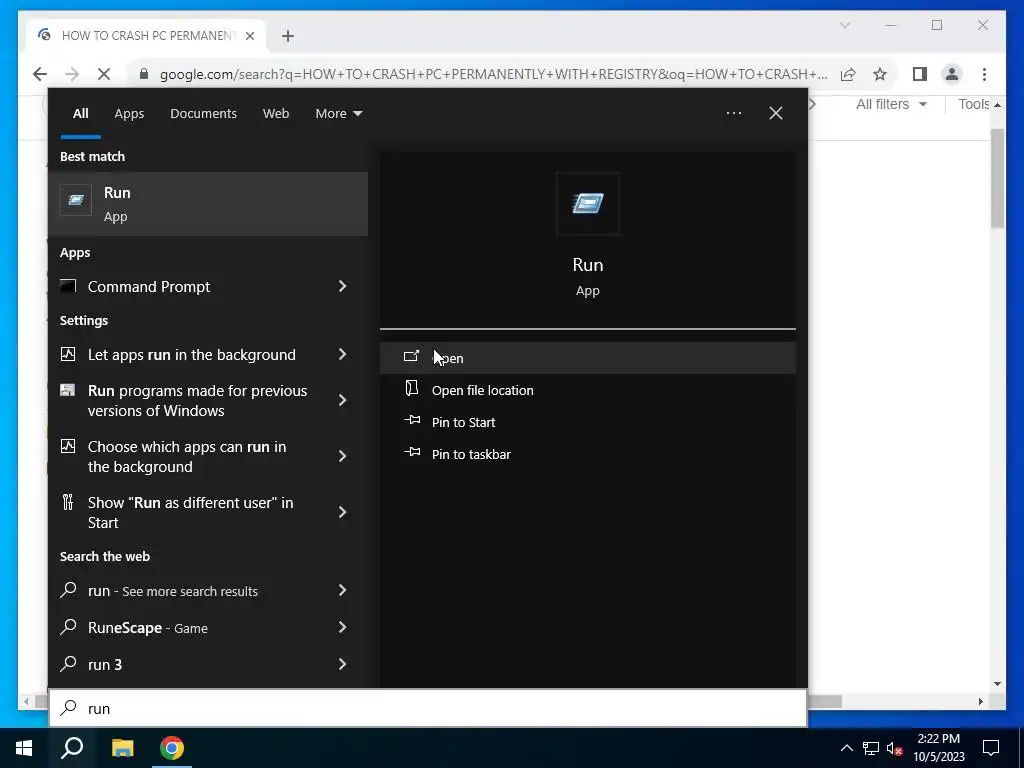Expand run web search results arrow
This screenshot has width=1024, height=768.
(342, 590)
